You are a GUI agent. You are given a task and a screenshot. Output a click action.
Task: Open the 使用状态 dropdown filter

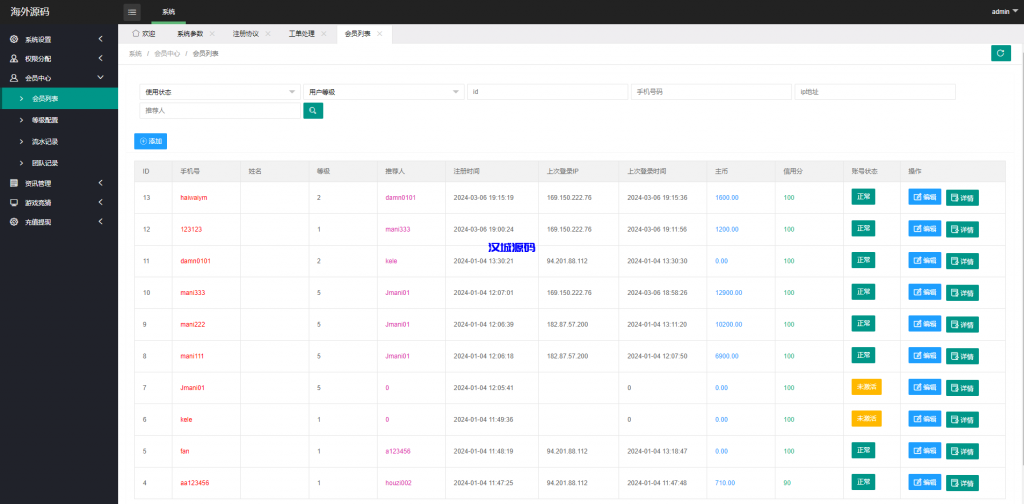(219, 92)
